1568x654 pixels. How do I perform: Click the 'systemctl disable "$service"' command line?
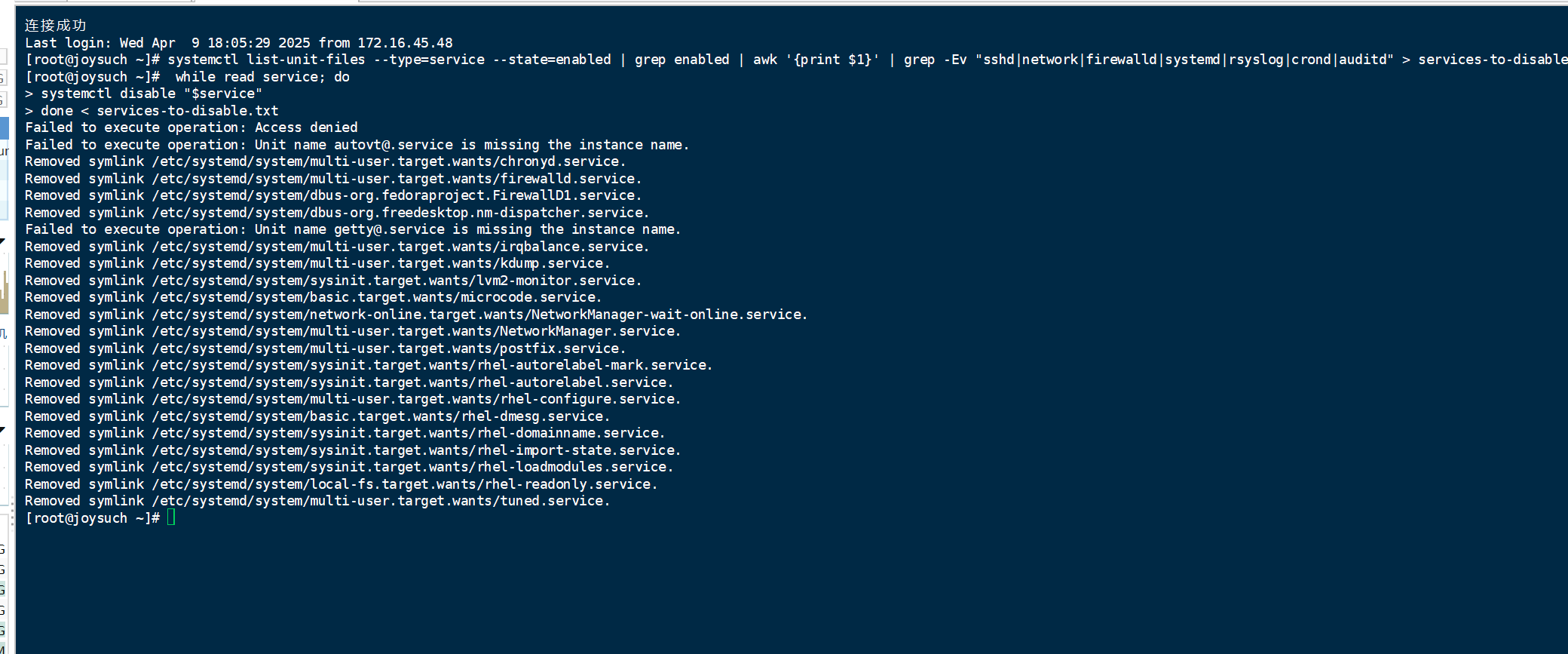pos(144,94)
